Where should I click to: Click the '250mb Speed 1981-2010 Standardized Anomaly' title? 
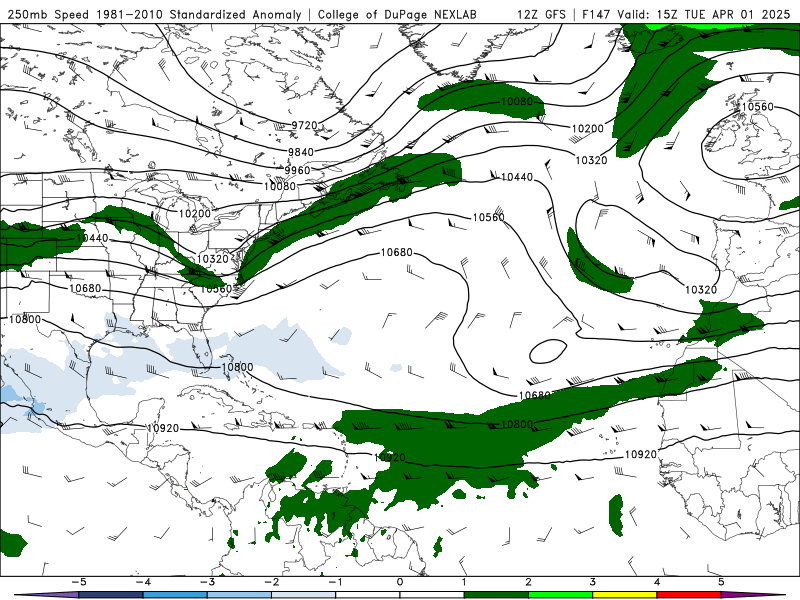tap(154, 14)
